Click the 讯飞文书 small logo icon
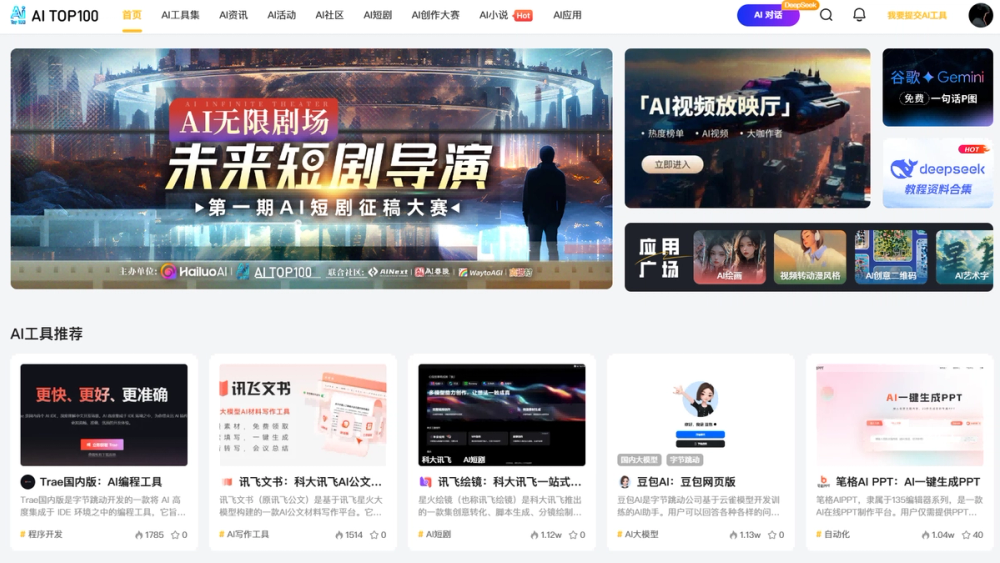This screenshot has height=563, width=1000. click(226, 482)
